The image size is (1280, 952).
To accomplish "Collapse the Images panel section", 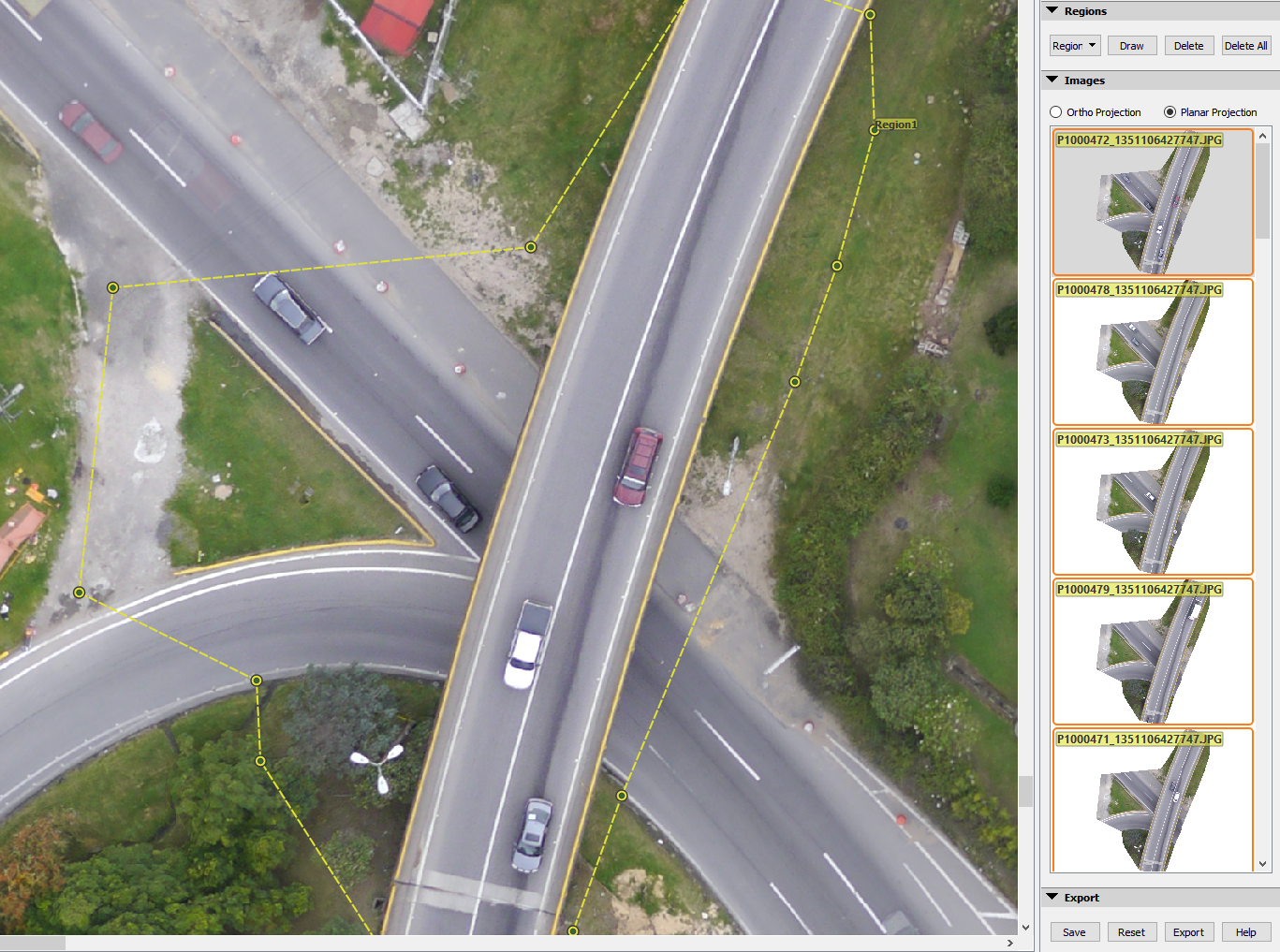I will [x=1052, y=81].
